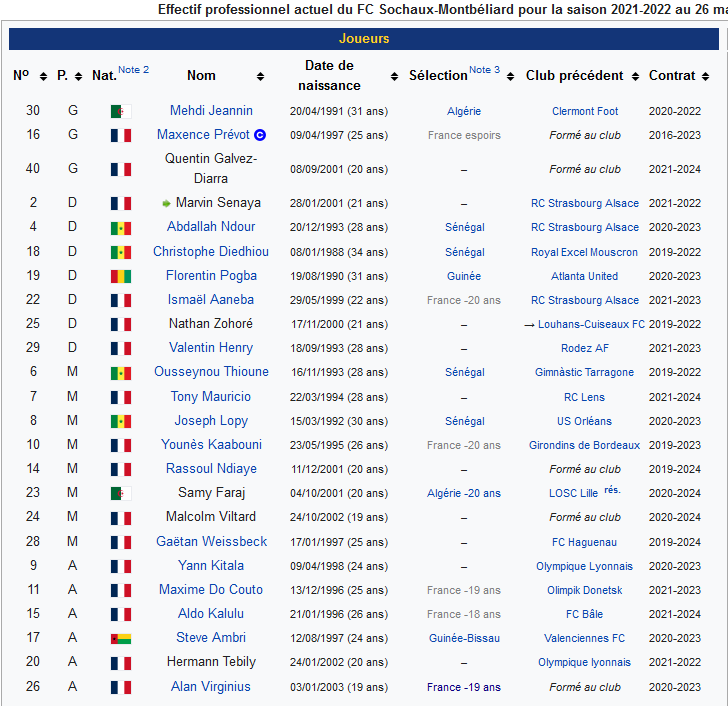Sort by Sélection column arrows
728x706 pixels.
[x=510, y=77]
